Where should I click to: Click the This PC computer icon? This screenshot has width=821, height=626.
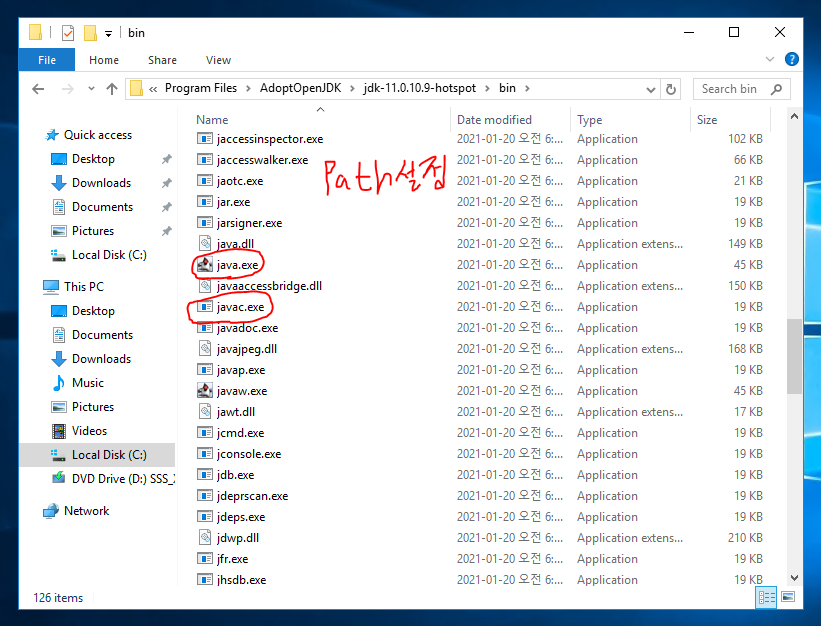(x=51, y=287)
